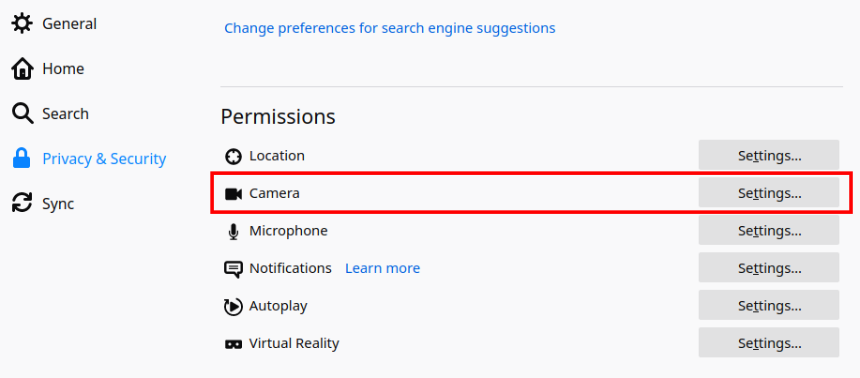Screen dimensions: 860x378
Task: Click the General gear icon
Action: pyautogui.click(x=22, y=24)
